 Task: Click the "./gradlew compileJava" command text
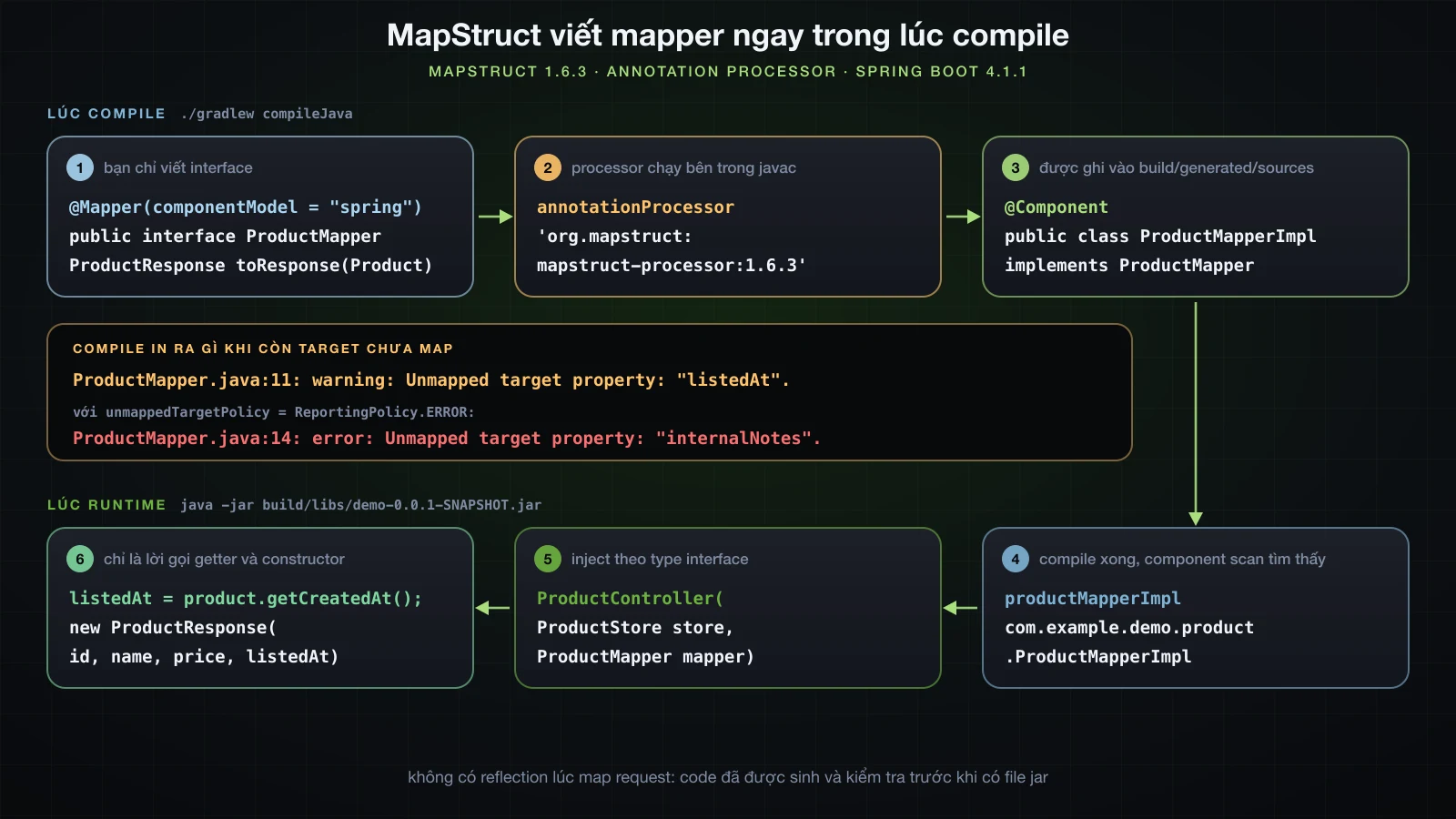click(267, 114)
